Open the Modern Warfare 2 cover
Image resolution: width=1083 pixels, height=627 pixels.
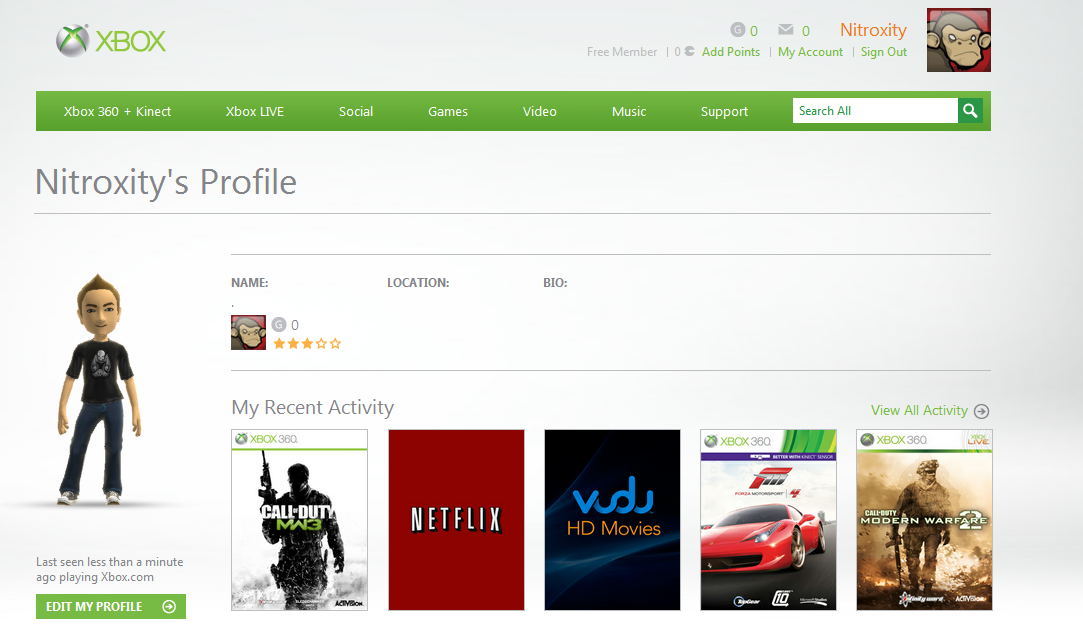point(924,520)
